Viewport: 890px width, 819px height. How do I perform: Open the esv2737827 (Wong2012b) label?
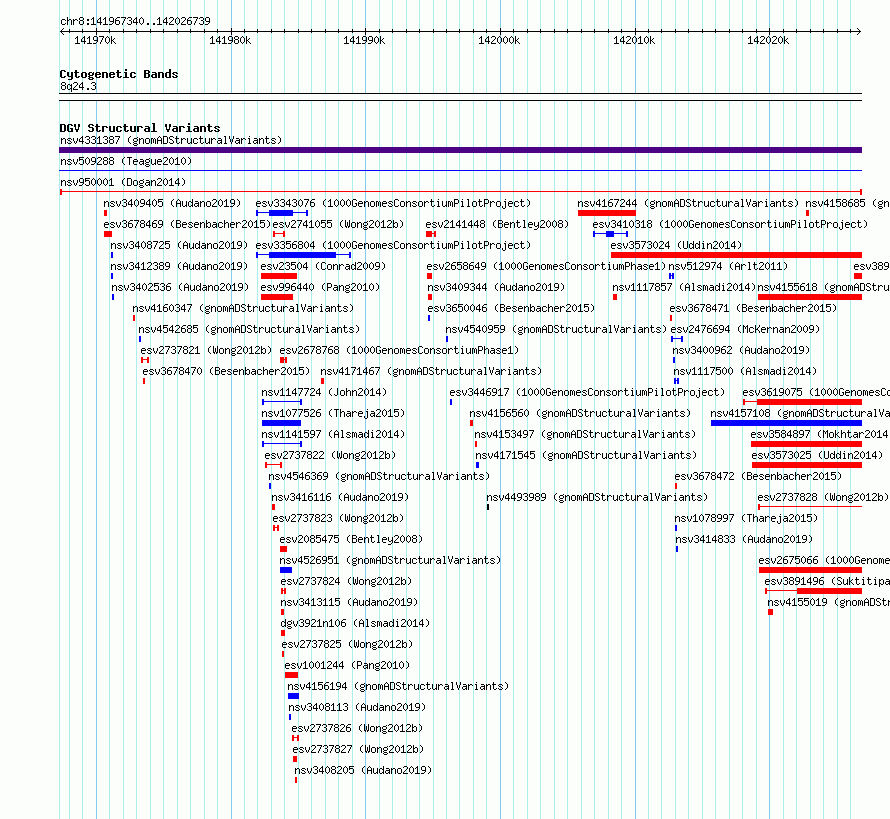click(358, 749)
